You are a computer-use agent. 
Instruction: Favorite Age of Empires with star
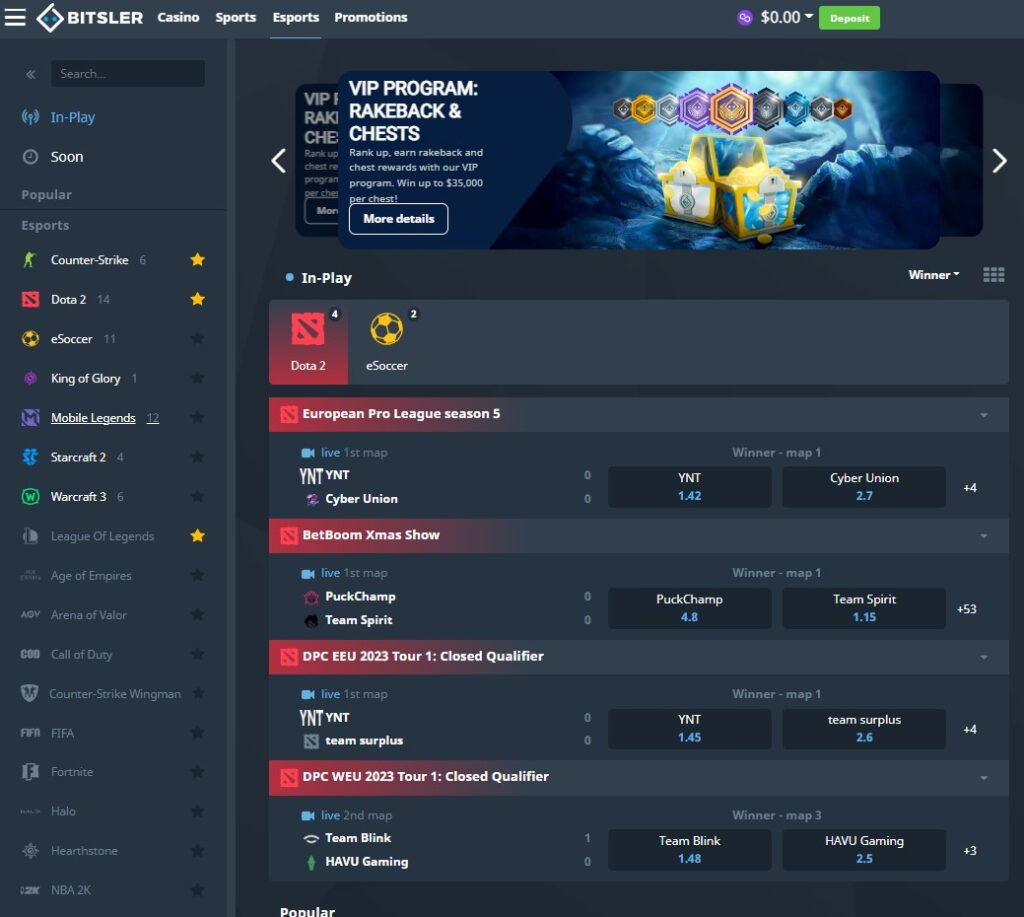tap(197, 575)
